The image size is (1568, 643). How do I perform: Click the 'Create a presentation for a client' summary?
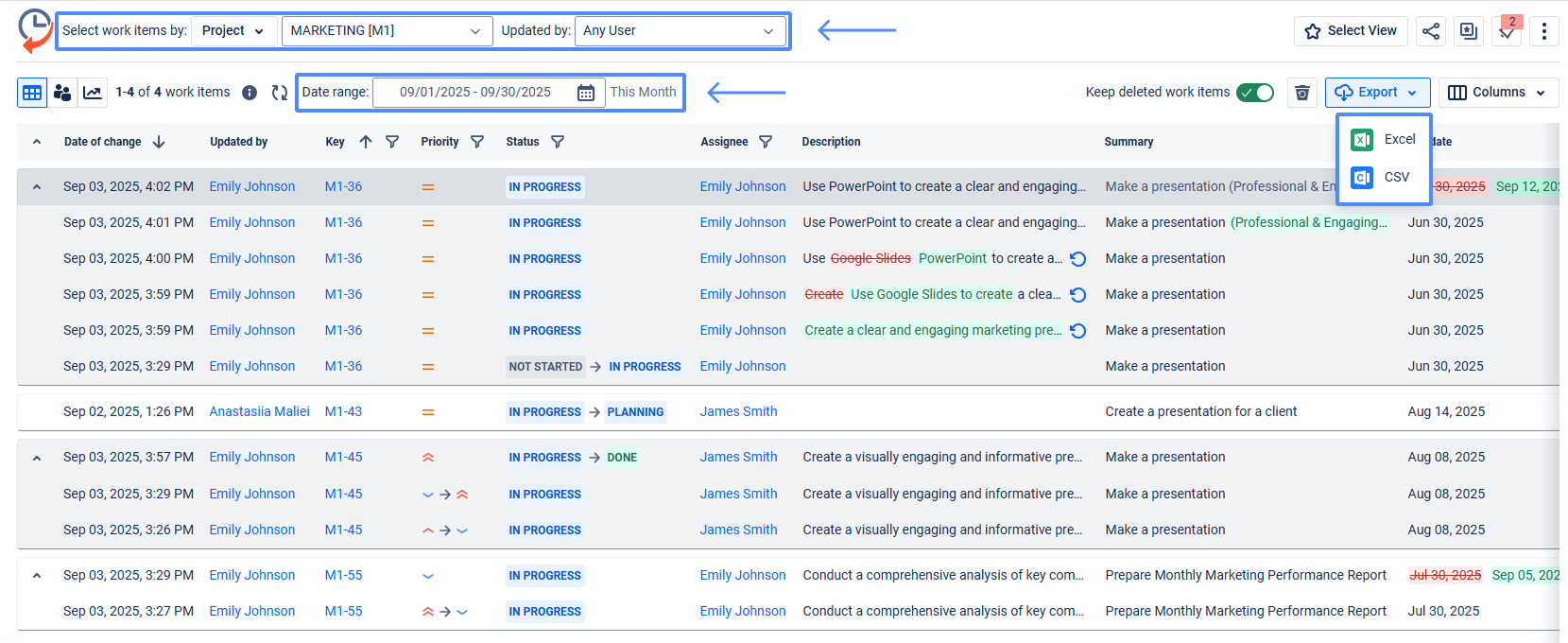click(x=1201, y=412)
